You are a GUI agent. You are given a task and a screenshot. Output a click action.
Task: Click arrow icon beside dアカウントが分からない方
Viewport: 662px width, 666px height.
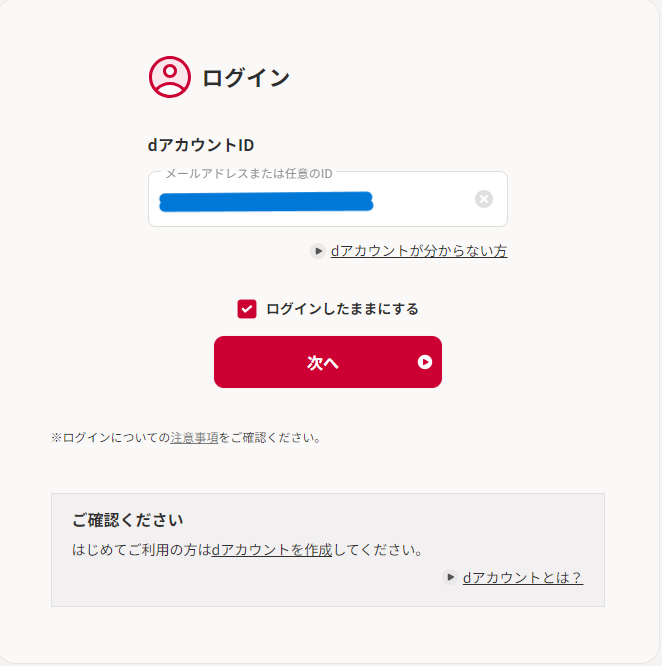(318, 251)
